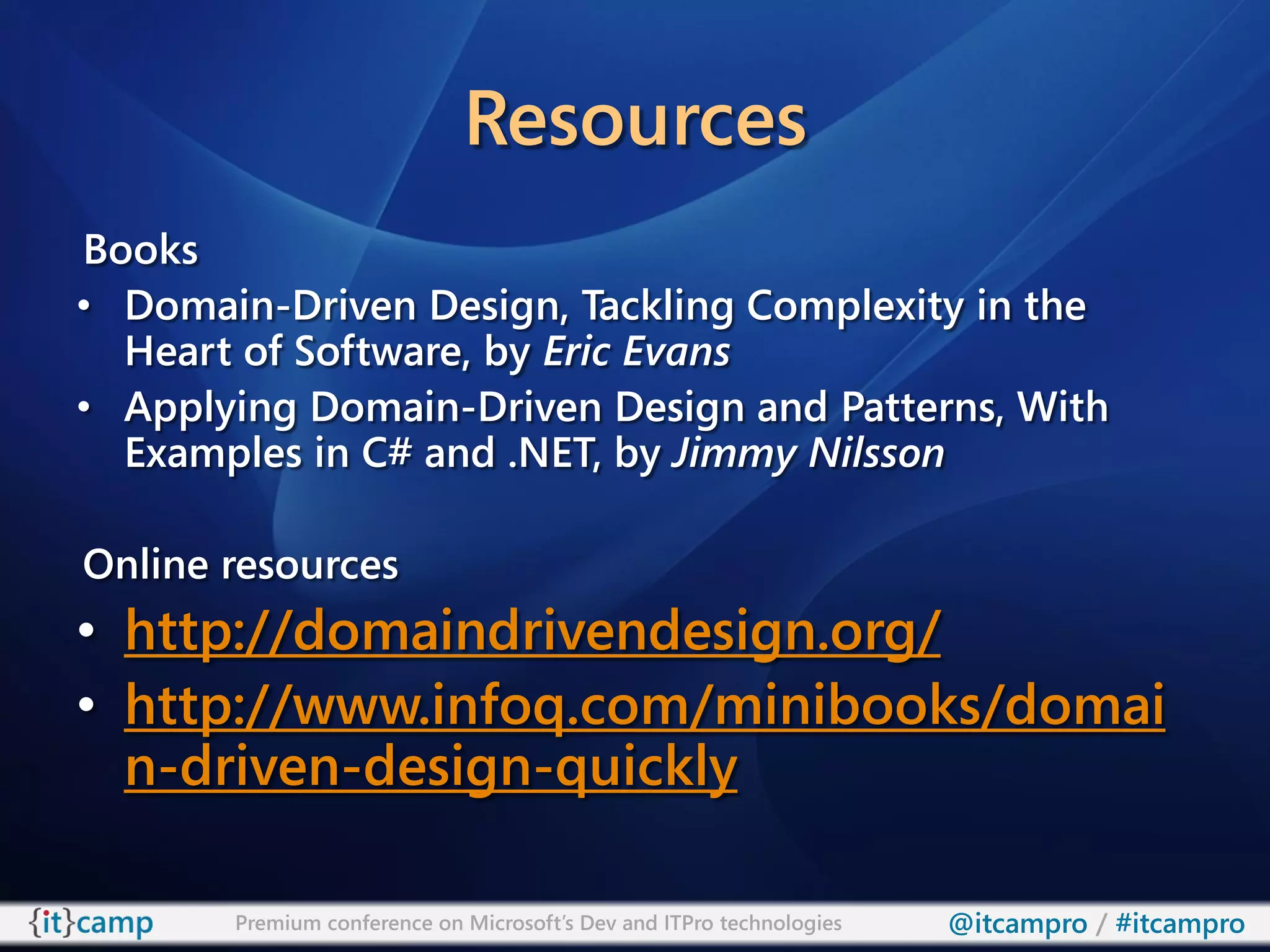Click the Resources slide title
The height and width of the screenshot is (952, 1270).
pos(636,118)
